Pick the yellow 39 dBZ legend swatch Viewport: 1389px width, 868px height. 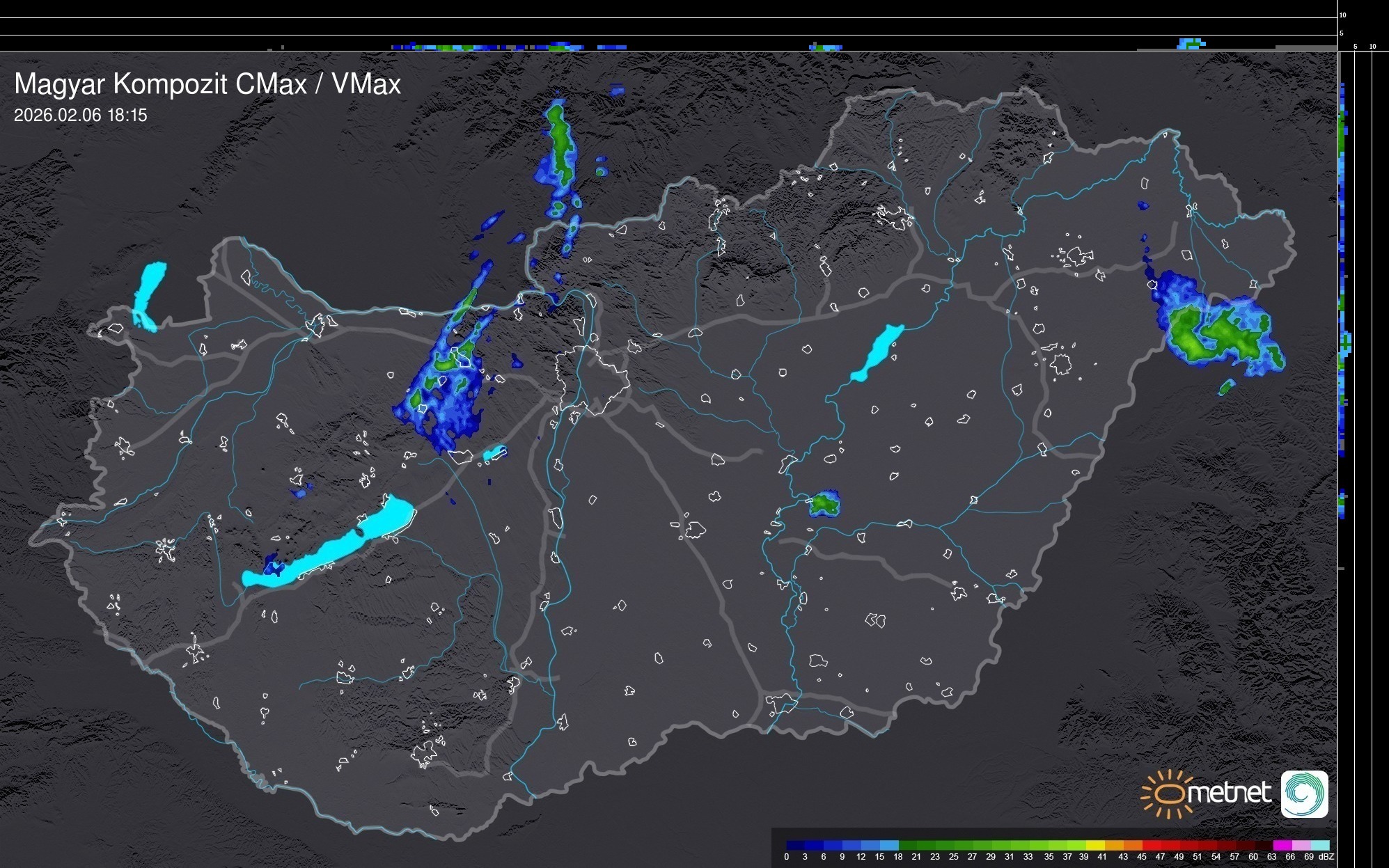(x=1094, y=845)
